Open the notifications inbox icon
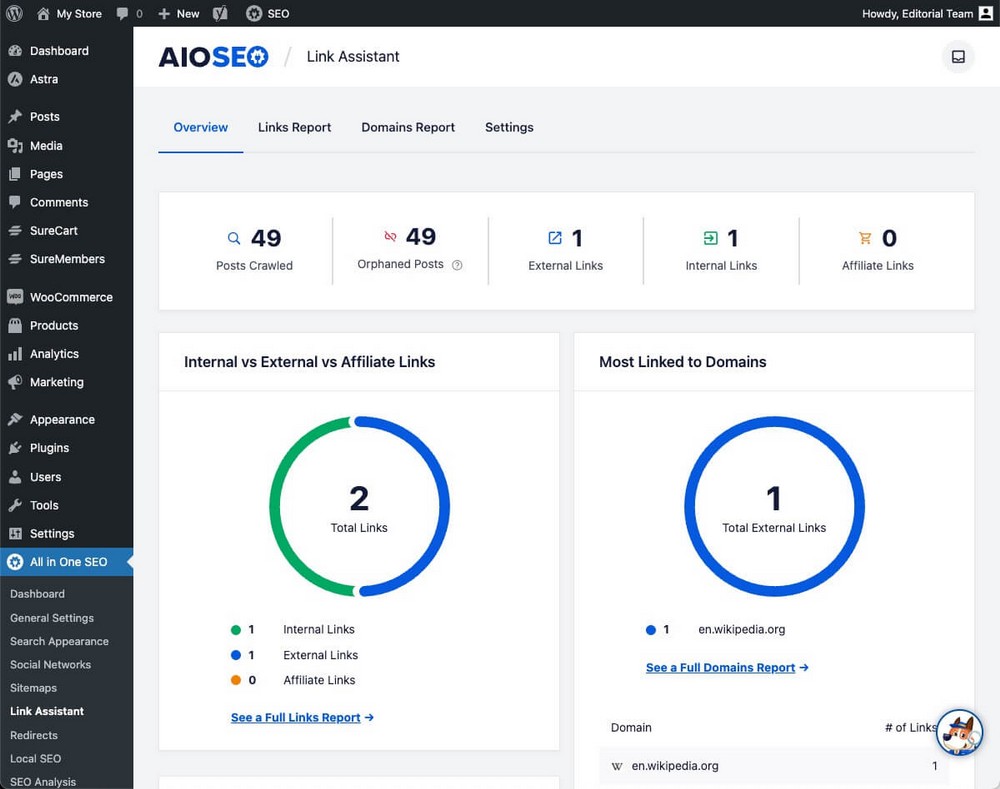This screenshot has width=1000, height=789. point(958,57)
